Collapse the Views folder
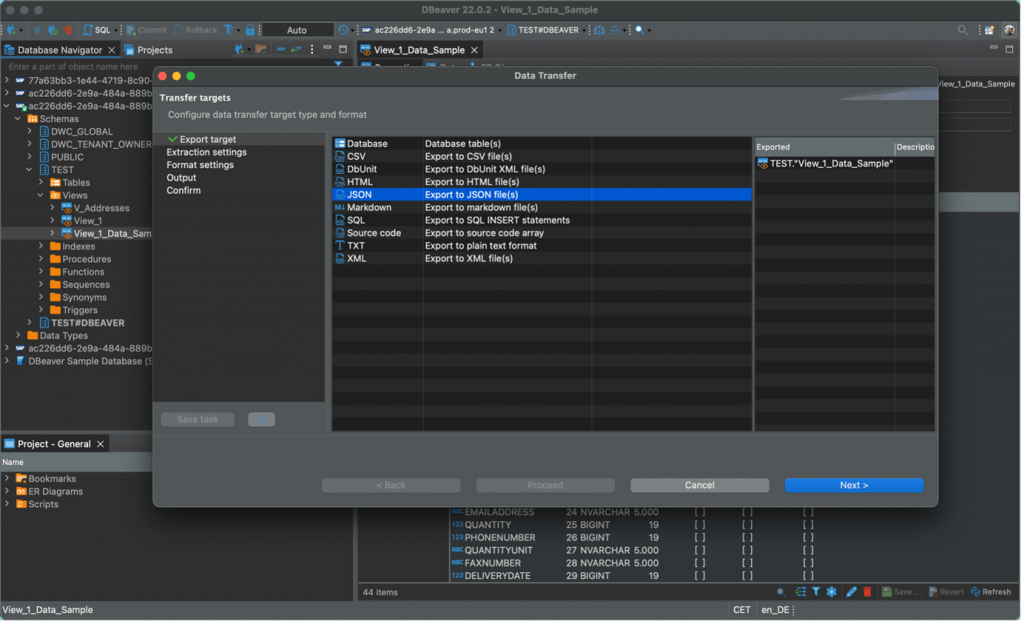Viewport: 1024px width, 624px height. (41, 195)
